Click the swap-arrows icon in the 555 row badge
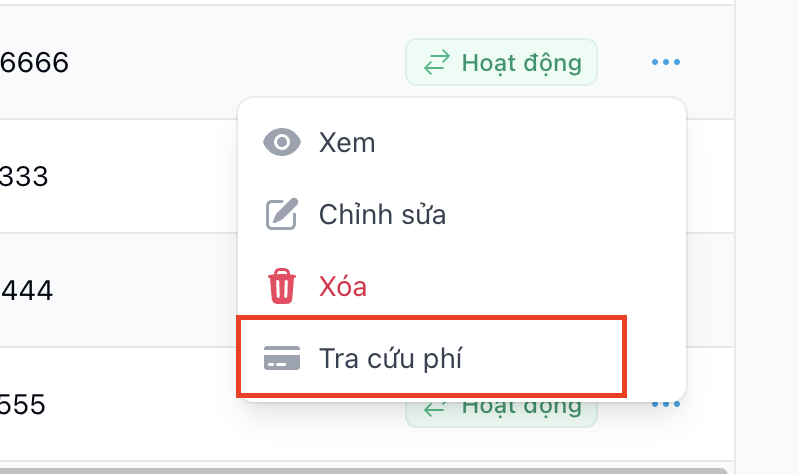The width and height of the screenshot is (798, 474). (437, 409)
